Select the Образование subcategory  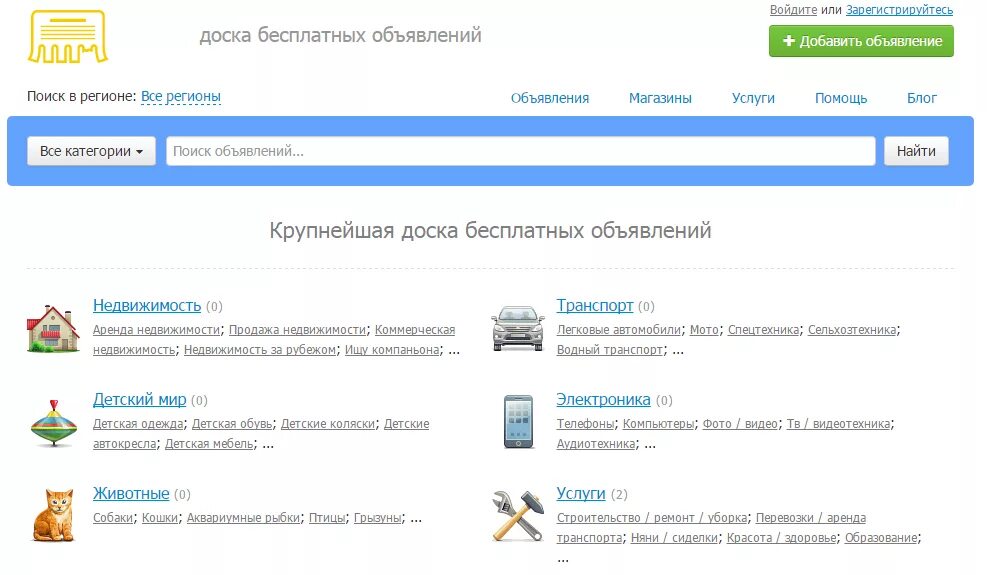[x=881, y=538]
